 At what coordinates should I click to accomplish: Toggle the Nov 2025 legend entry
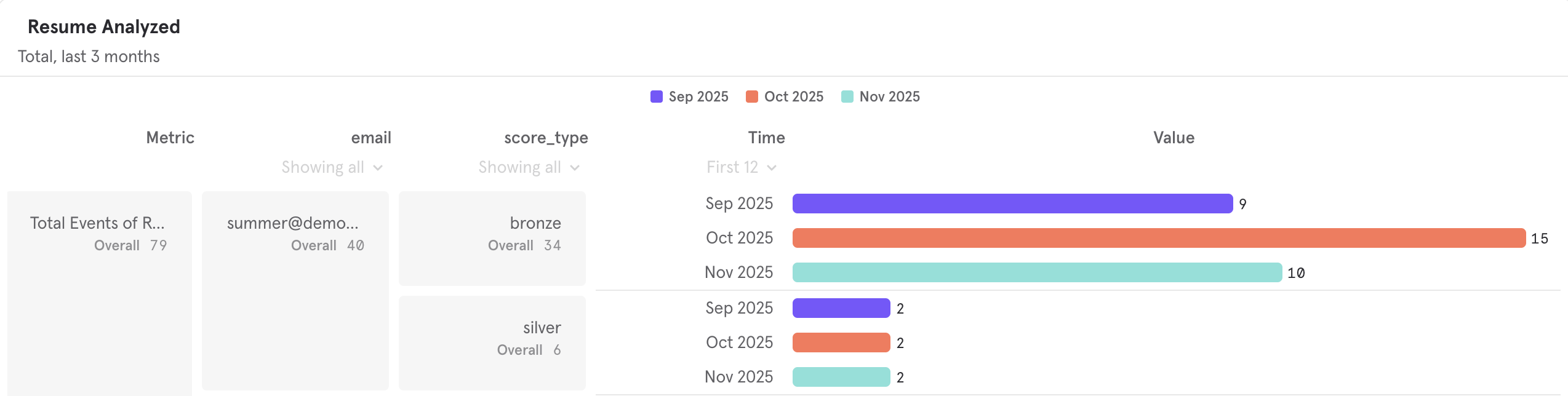[879, 97]
